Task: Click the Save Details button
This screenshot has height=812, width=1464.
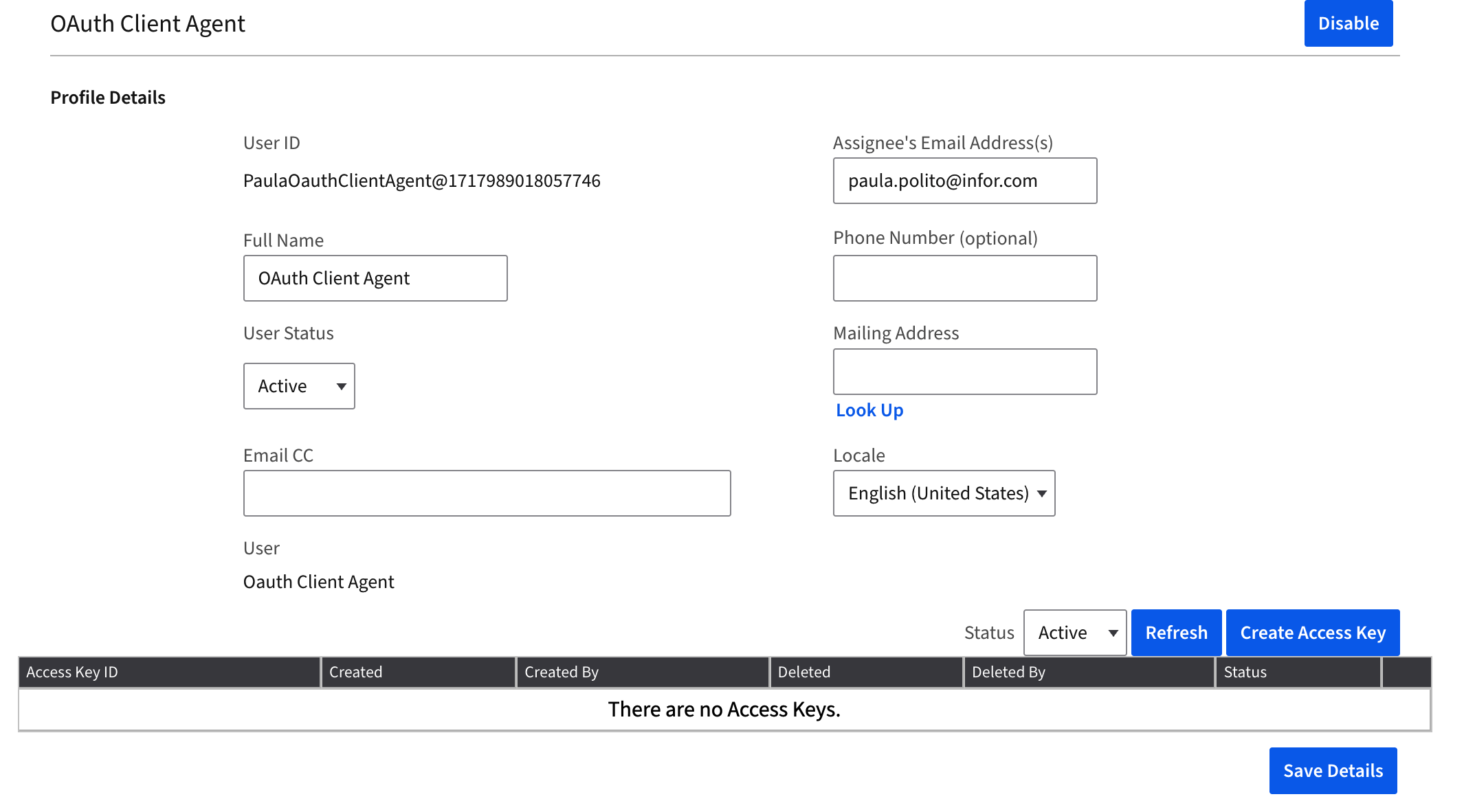Action: point(1332,770)
